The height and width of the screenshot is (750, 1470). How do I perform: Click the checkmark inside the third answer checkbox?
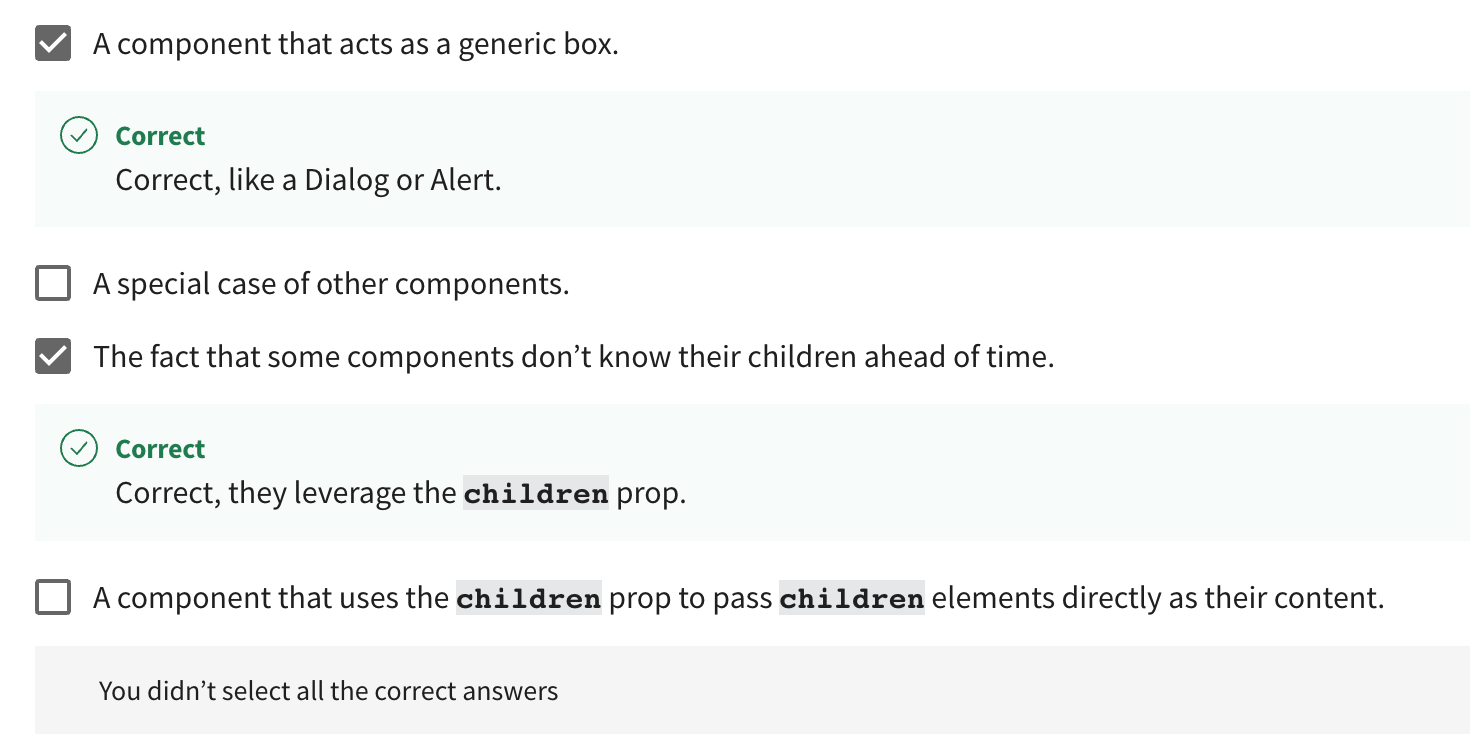tap(52, 355)
